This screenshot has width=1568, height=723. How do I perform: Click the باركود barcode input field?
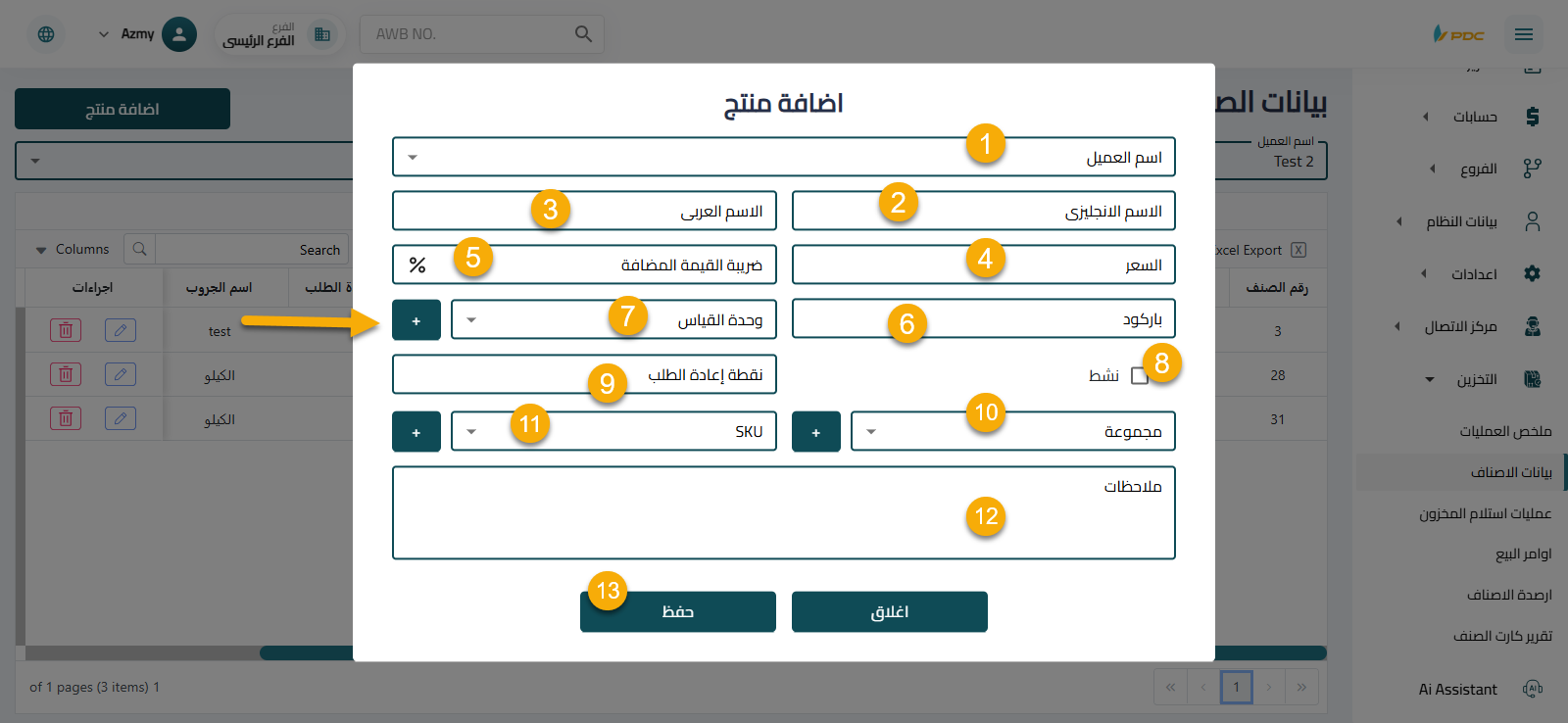click(984, 318)
